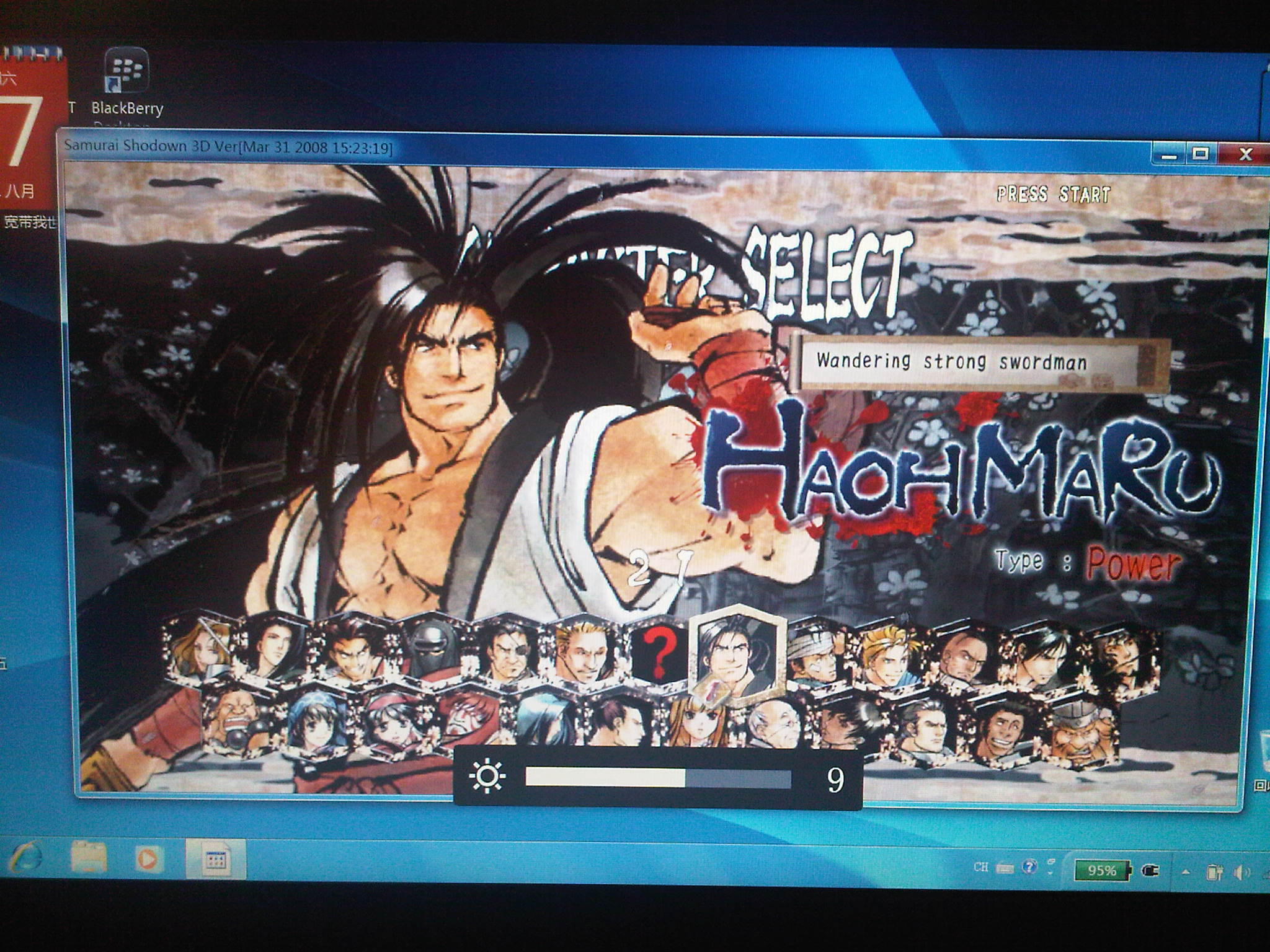
Task: Pick the blond mustached man next to question mark
Action: click(584, 651)
